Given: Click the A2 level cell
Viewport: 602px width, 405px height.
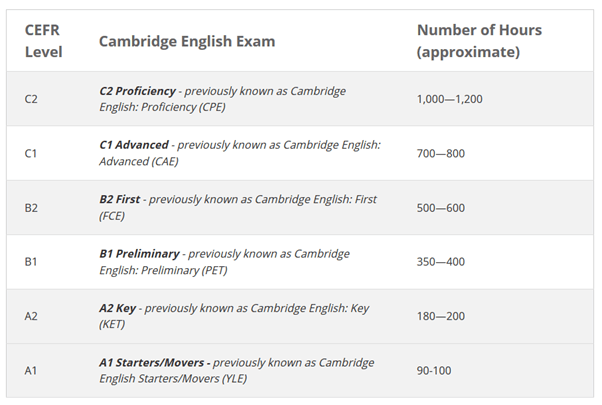Looking at the screenshot, I should click(31, 316).
